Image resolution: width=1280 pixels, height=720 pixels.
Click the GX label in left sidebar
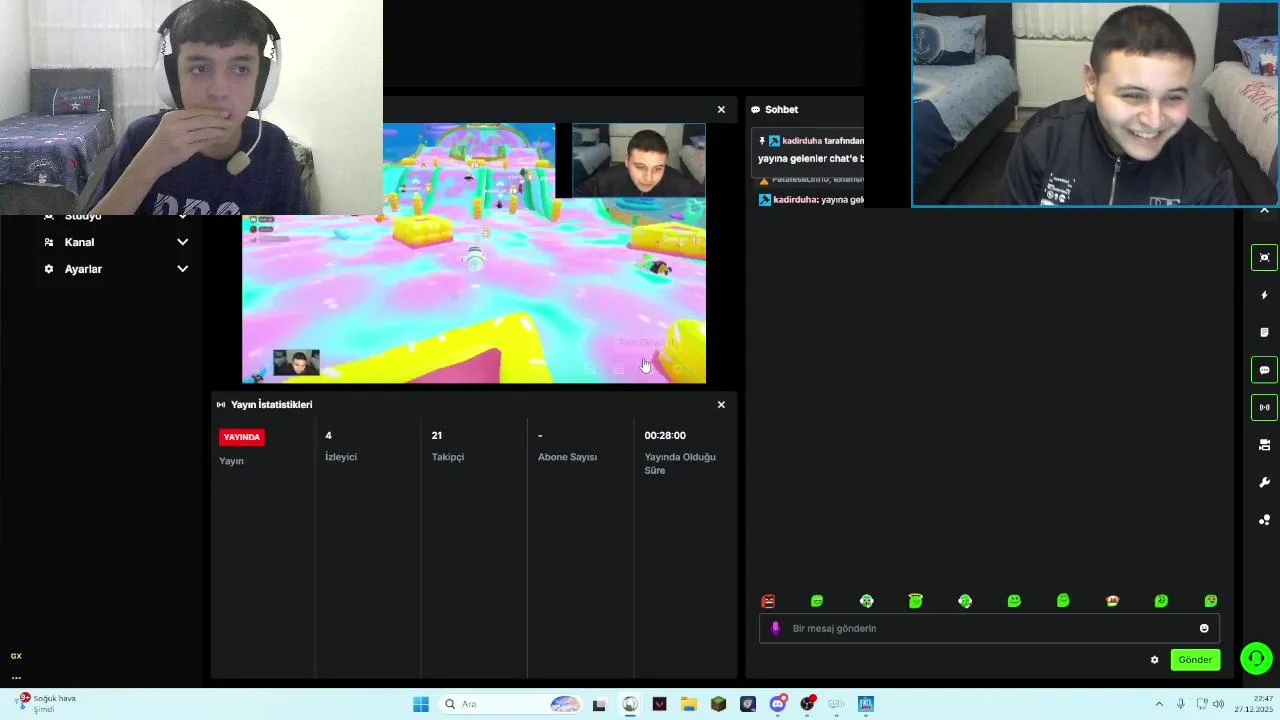pos(16,656)
